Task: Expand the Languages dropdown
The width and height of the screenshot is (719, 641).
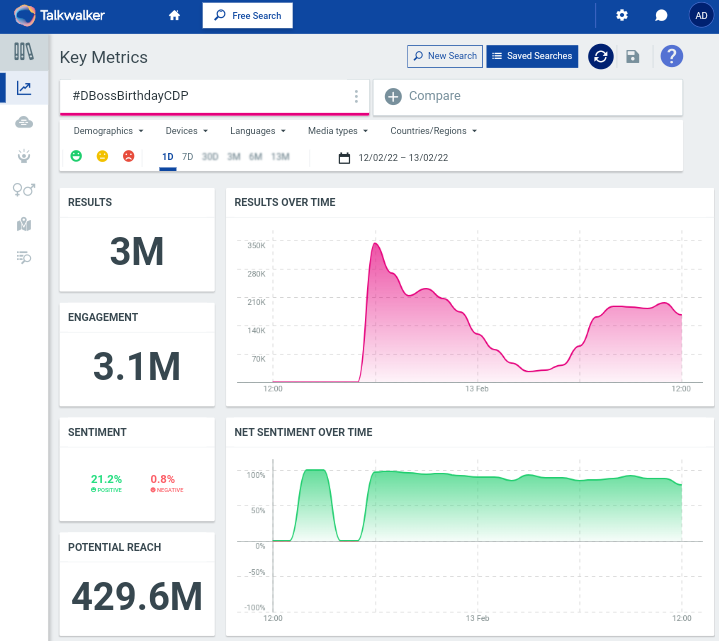Action: 258,131
